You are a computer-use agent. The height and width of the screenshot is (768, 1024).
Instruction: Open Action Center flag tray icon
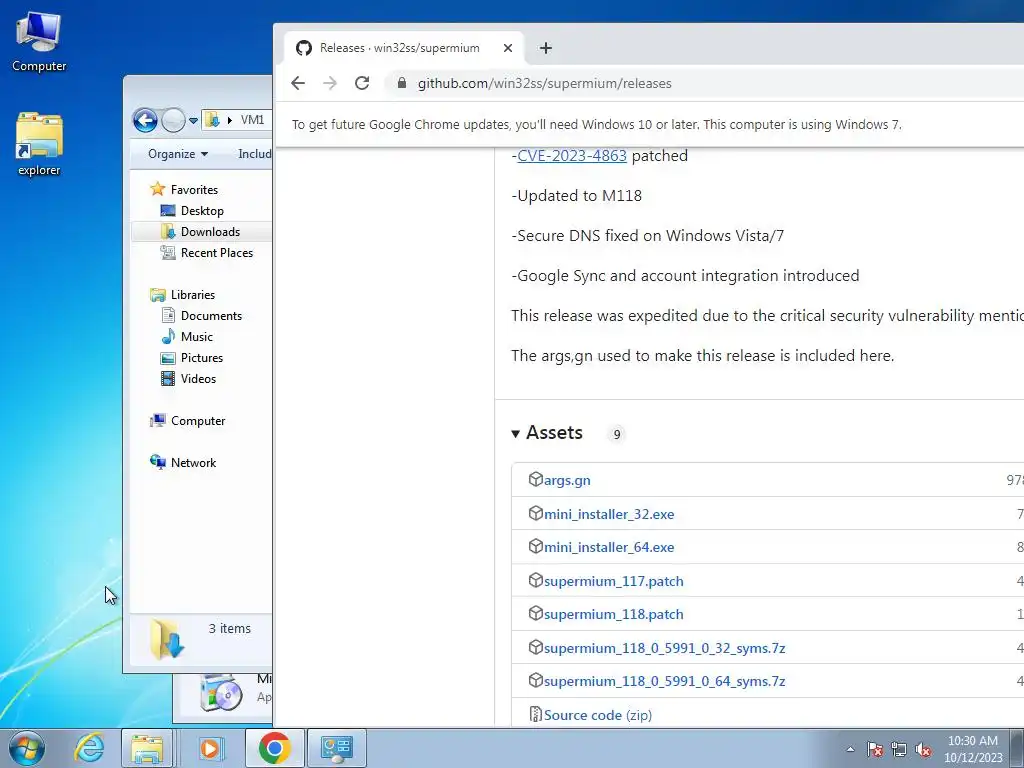click(875, 749)
